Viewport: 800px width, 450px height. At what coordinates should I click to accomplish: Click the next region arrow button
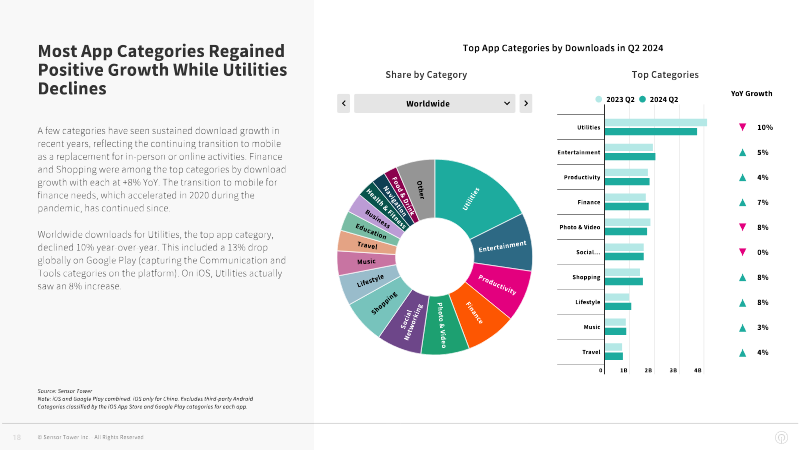tap(526, 104)
